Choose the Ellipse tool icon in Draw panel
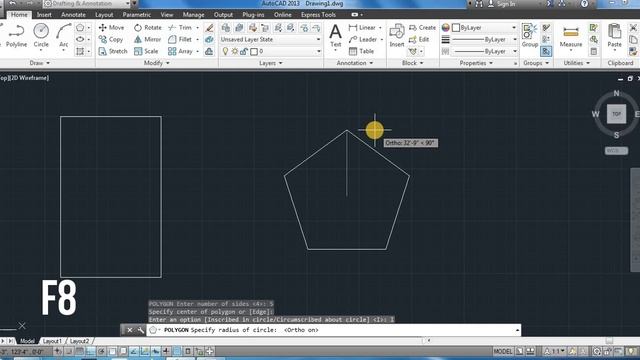This screenshot has width=640, height=360. (x=80, y=39)
